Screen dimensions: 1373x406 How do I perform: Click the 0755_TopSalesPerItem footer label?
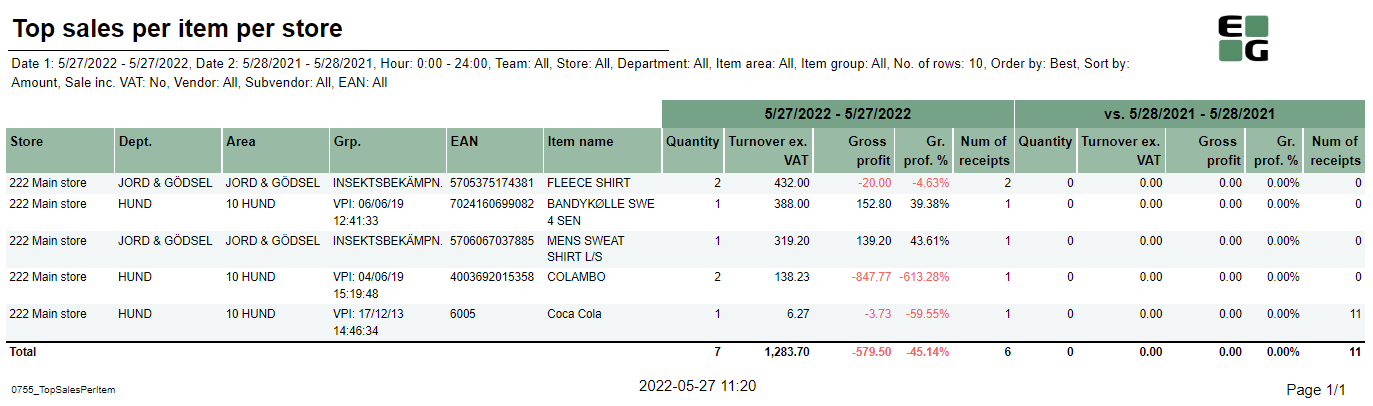(62, 389)
